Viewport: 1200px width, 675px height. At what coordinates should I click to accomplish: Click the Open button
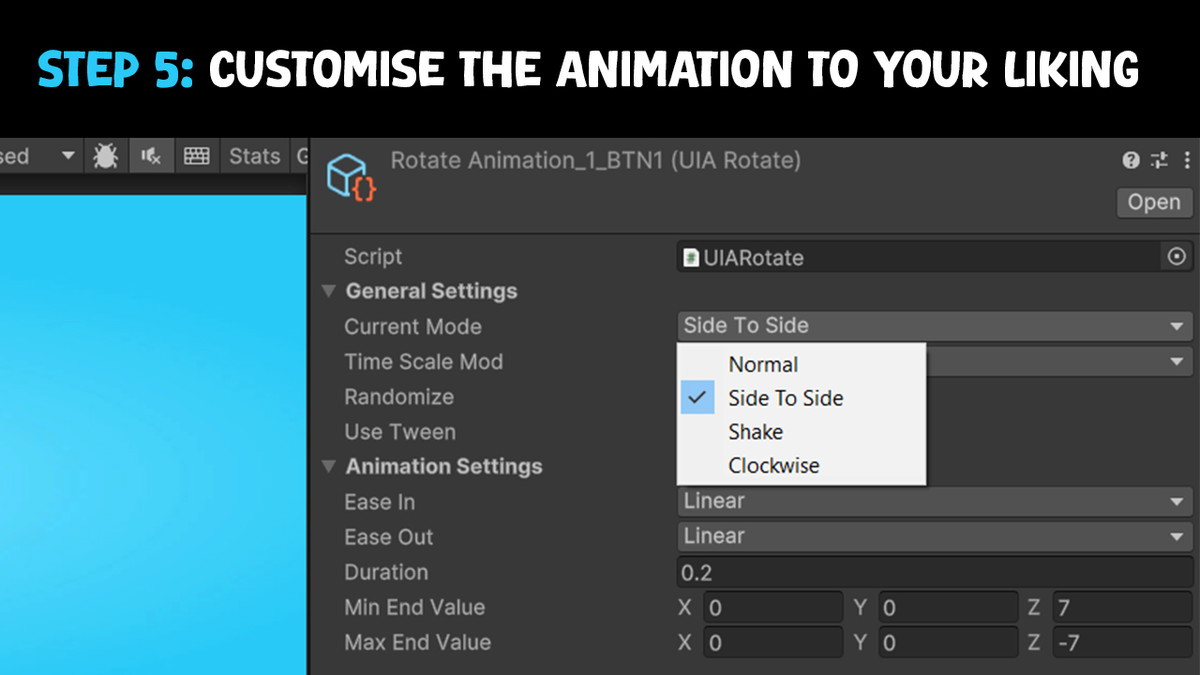coord(1154,202)
